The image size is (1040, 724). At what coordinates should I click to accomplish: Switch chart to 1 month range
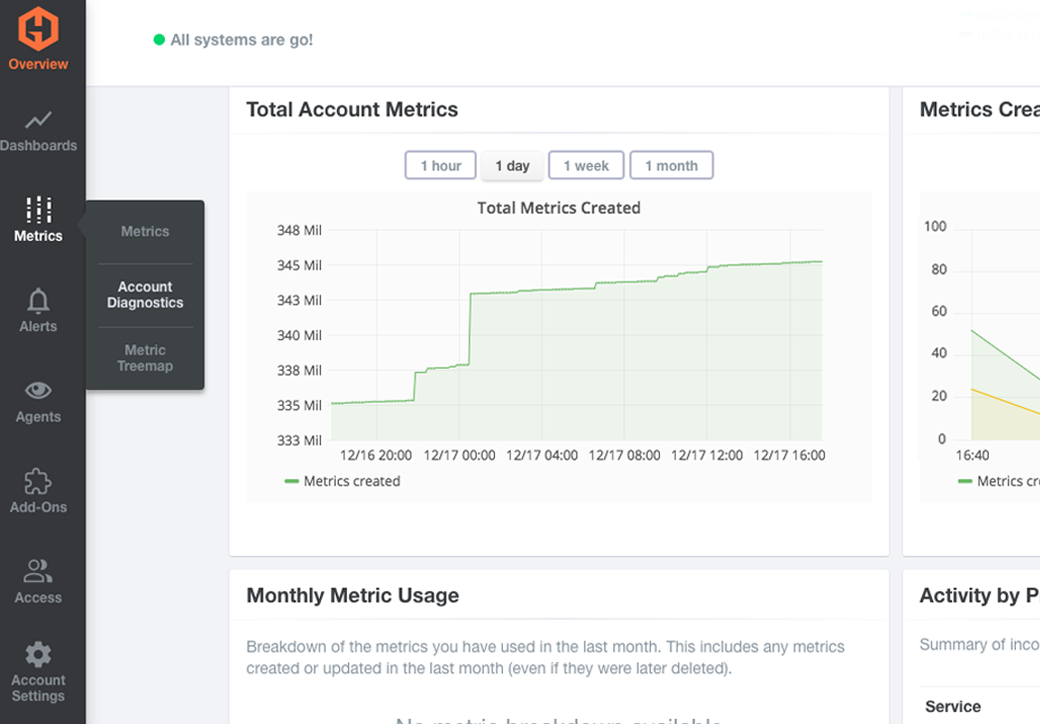[671, 166]
